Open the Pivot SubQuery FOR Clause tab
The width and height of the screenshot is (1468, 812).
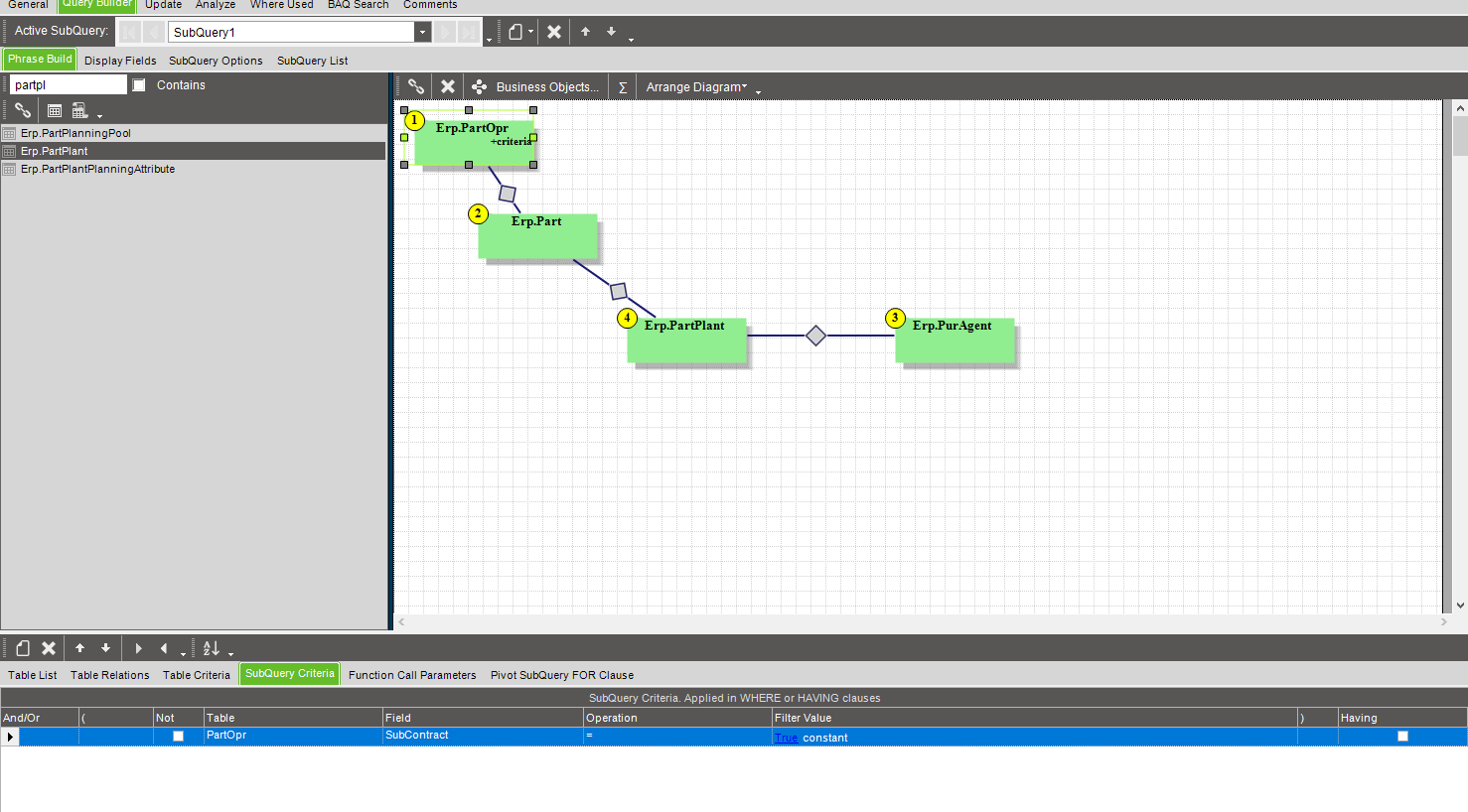point(562,675)
